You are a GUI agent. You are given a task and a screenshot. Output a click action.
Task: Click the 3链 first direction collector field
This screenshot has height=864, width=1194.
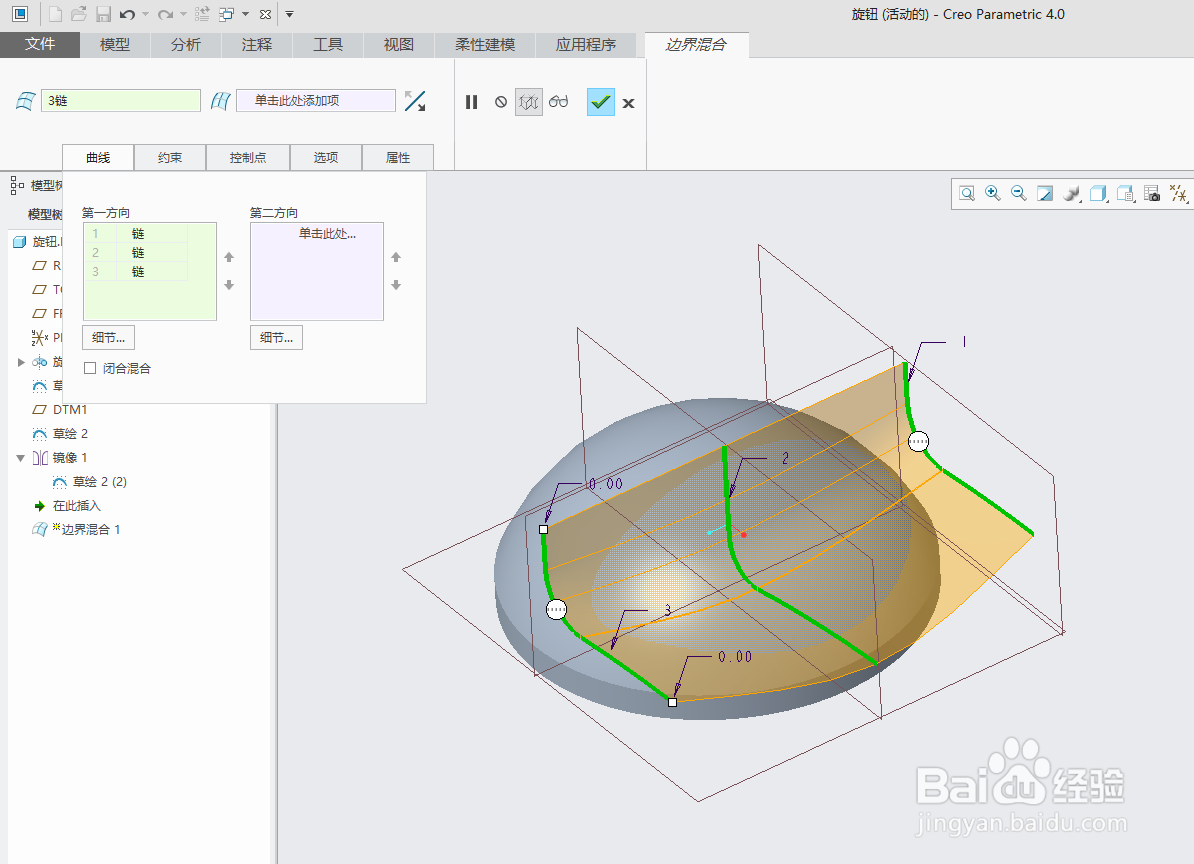point(120,100)
